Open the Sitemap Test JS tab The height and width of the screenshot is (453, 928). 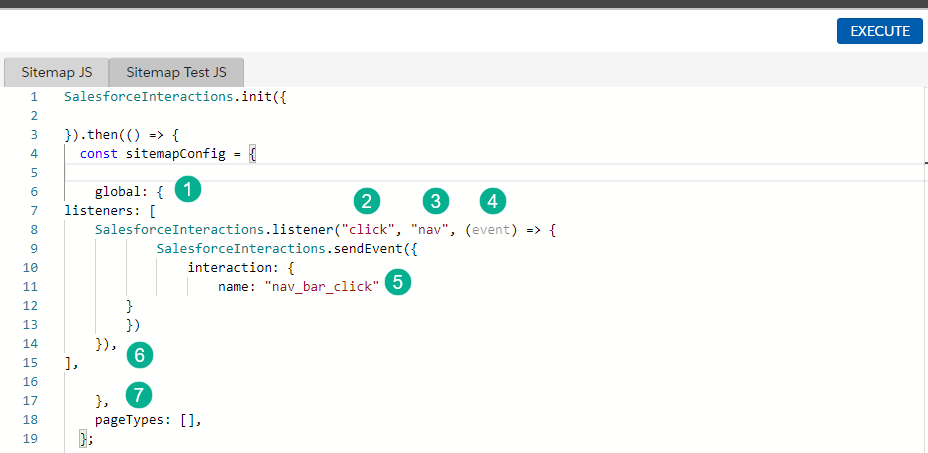pos(176,73)
